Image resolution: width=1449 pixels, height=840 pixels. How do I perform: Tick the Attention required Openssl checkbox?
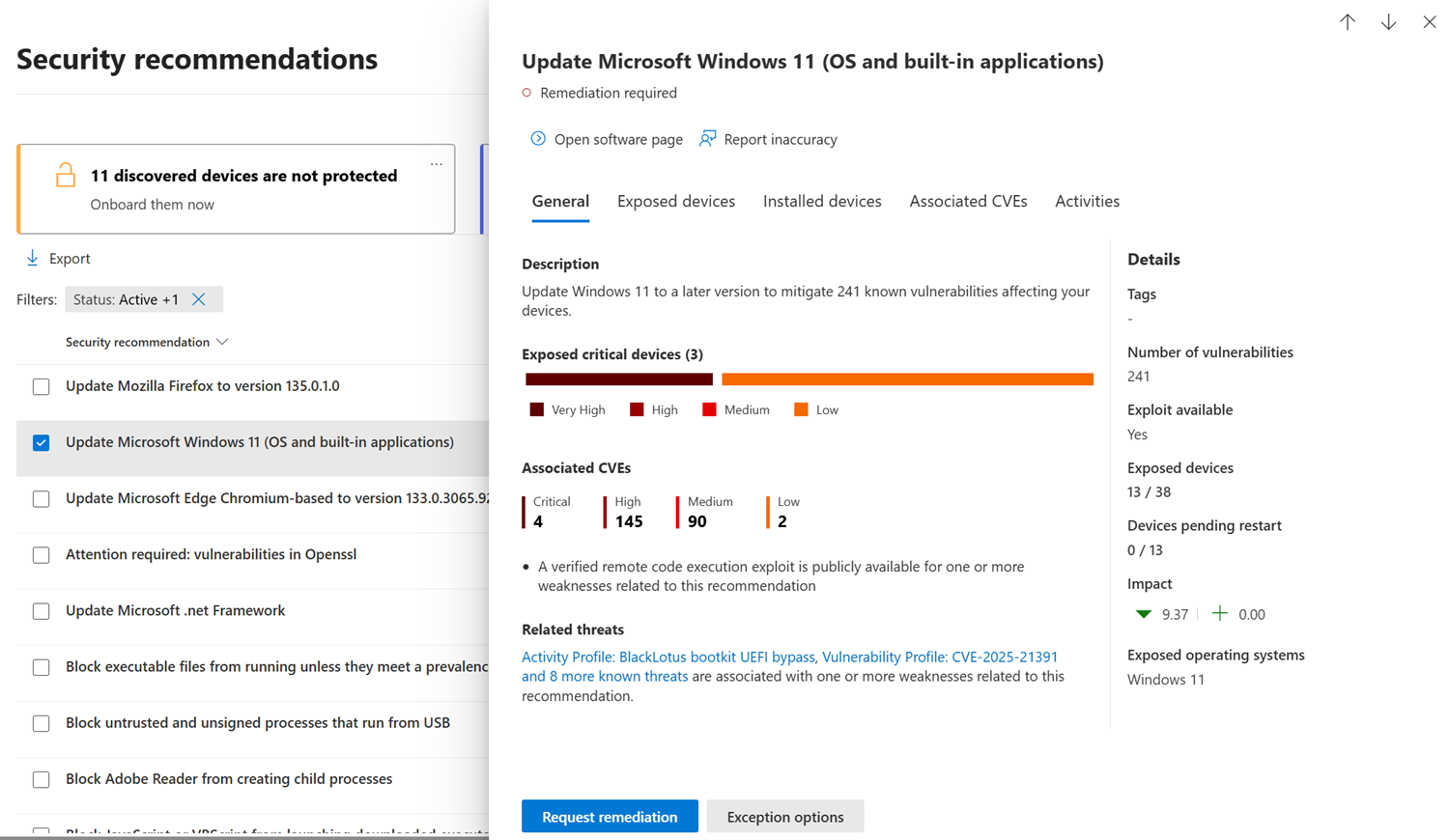42,555
